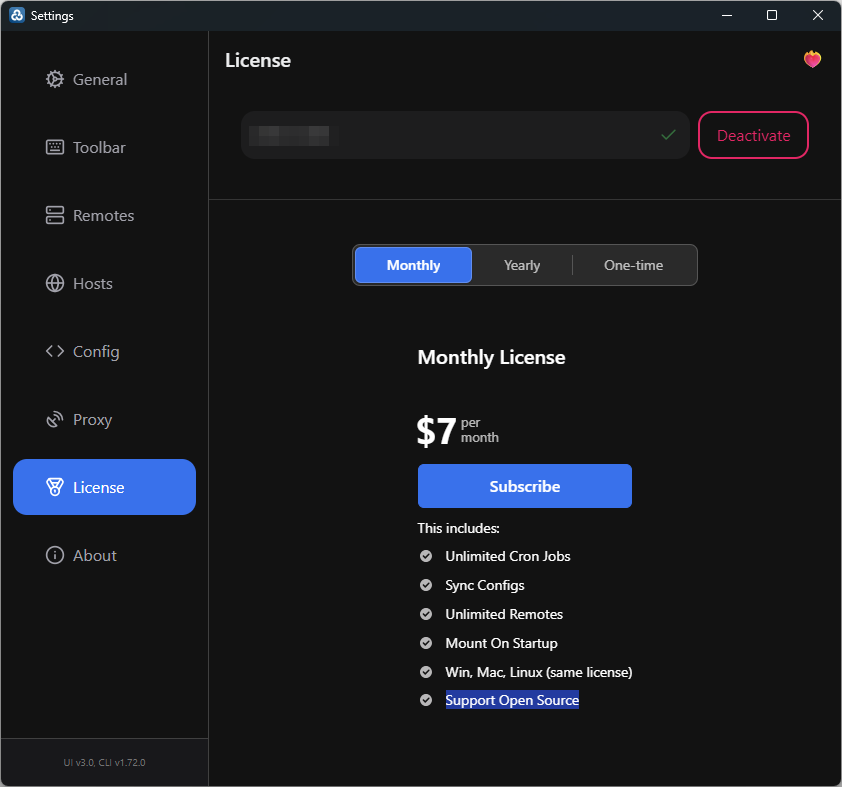
Task: Click the License medal icon in sidebar
Action: pyautogui.click(x=55, y=487)
